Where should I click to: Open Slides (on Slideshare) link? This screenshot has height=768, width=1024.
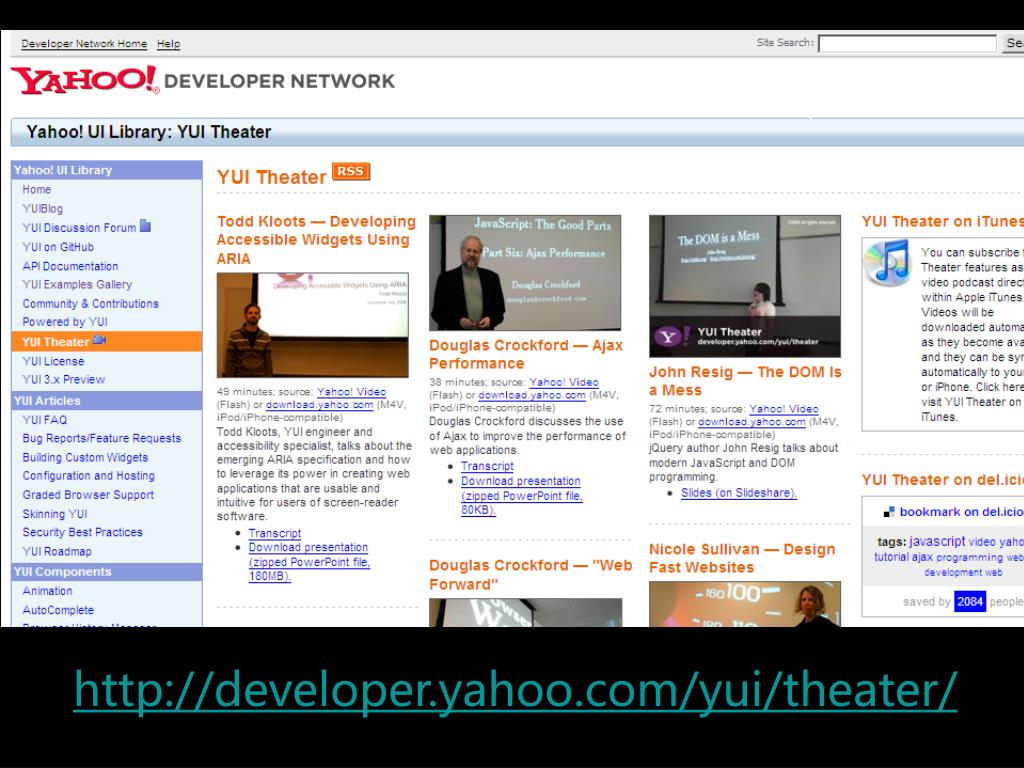(739, 493)
